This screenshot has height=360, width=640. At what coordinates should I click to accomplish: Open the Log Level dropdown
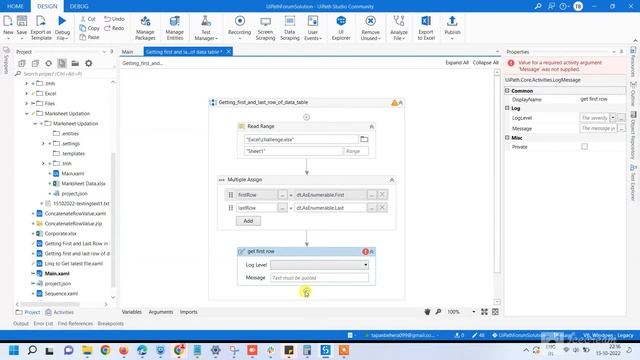[320, 265]
